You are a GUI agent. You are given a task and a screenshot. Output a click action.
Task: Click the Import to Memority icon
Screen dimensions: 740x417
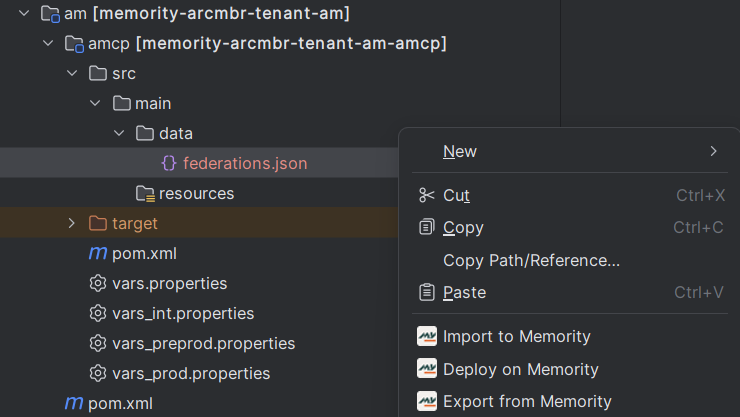[x=427, y=337]
